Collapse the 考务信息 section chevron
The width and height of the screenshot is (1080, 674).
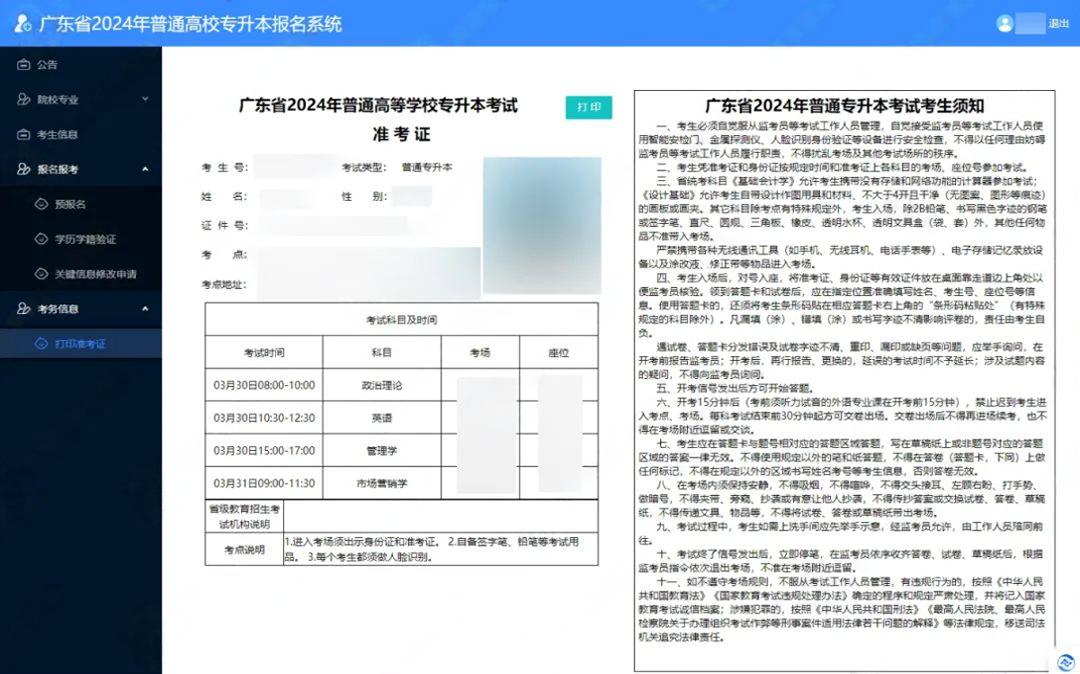(x=145, y=309)
